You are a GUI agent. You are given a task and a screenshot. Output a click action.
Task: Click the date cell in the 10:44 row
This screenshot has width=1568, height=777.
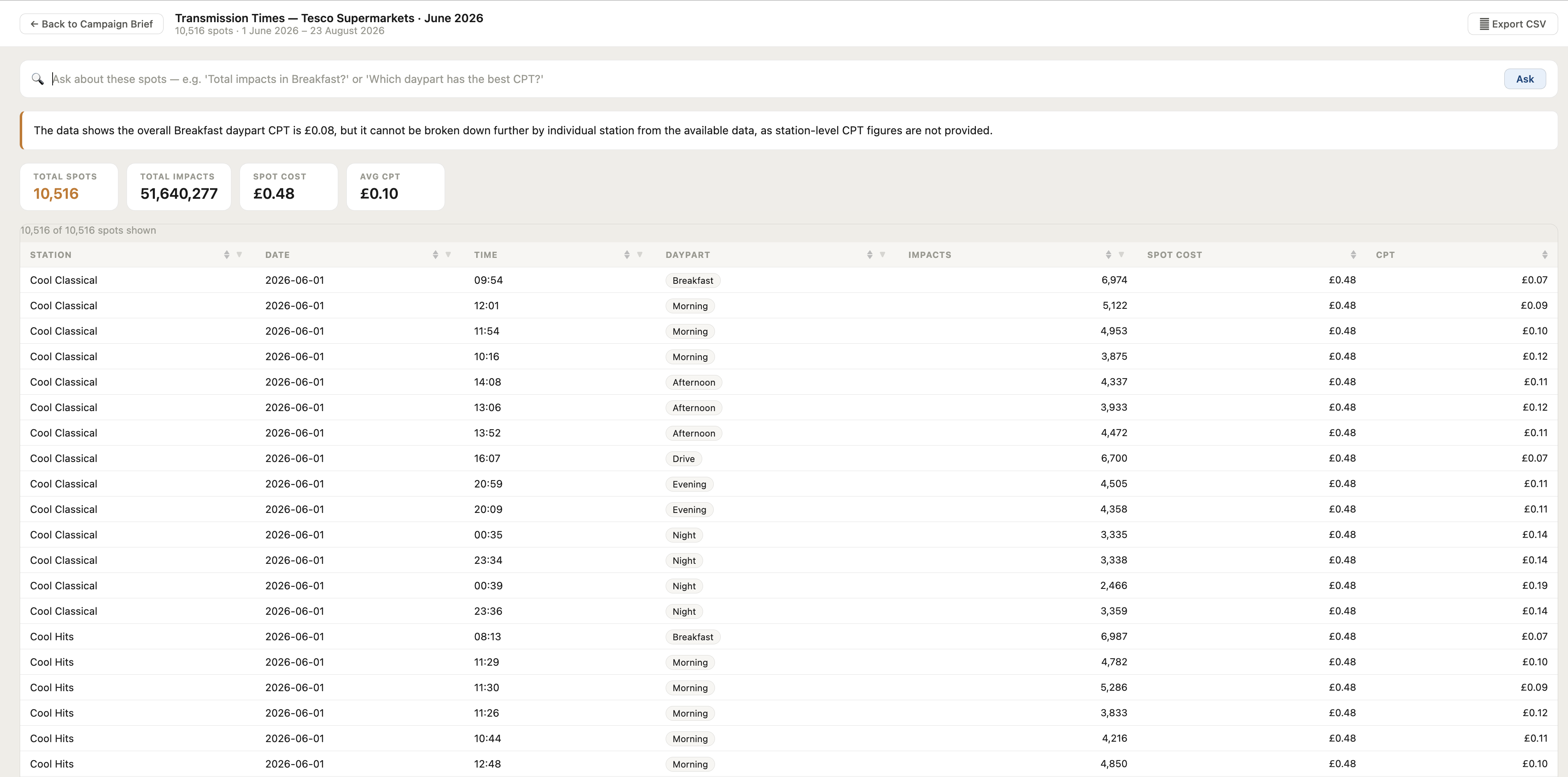pos(295,739)
